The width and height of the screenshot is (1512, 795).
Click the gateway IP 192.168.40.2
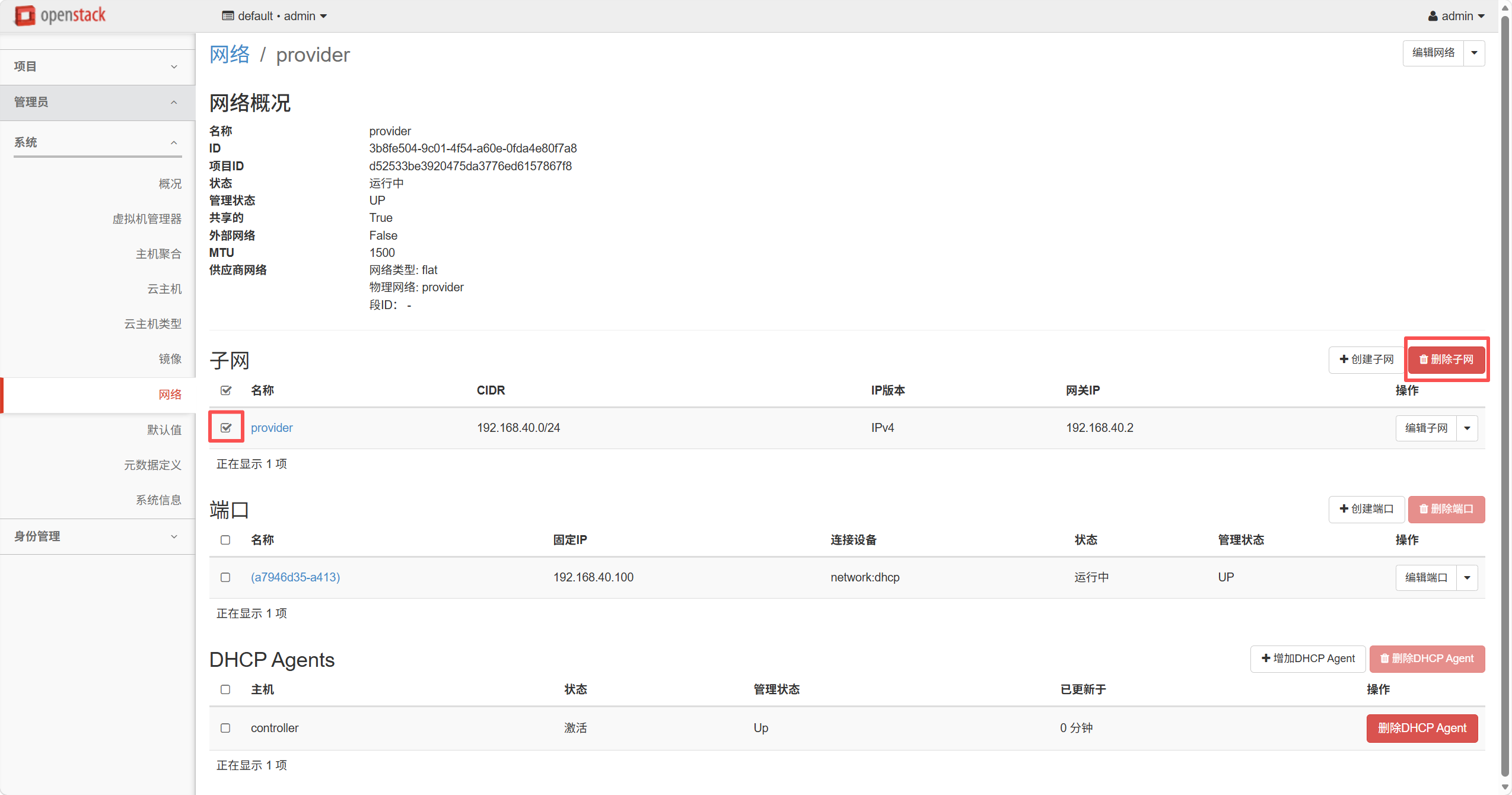[1100, 428]
